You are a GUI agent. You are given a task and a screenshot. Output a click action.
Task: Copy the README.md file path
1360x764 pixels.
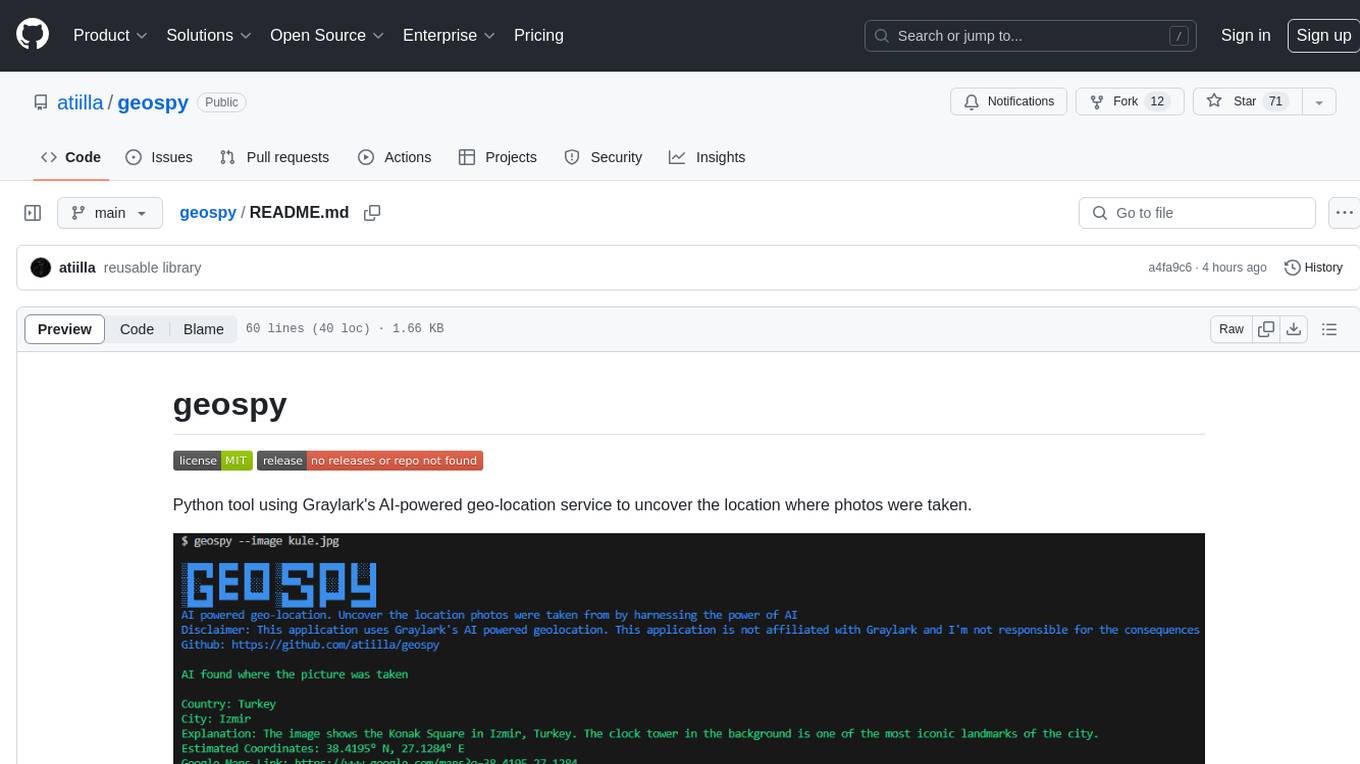tap(372, 213)
